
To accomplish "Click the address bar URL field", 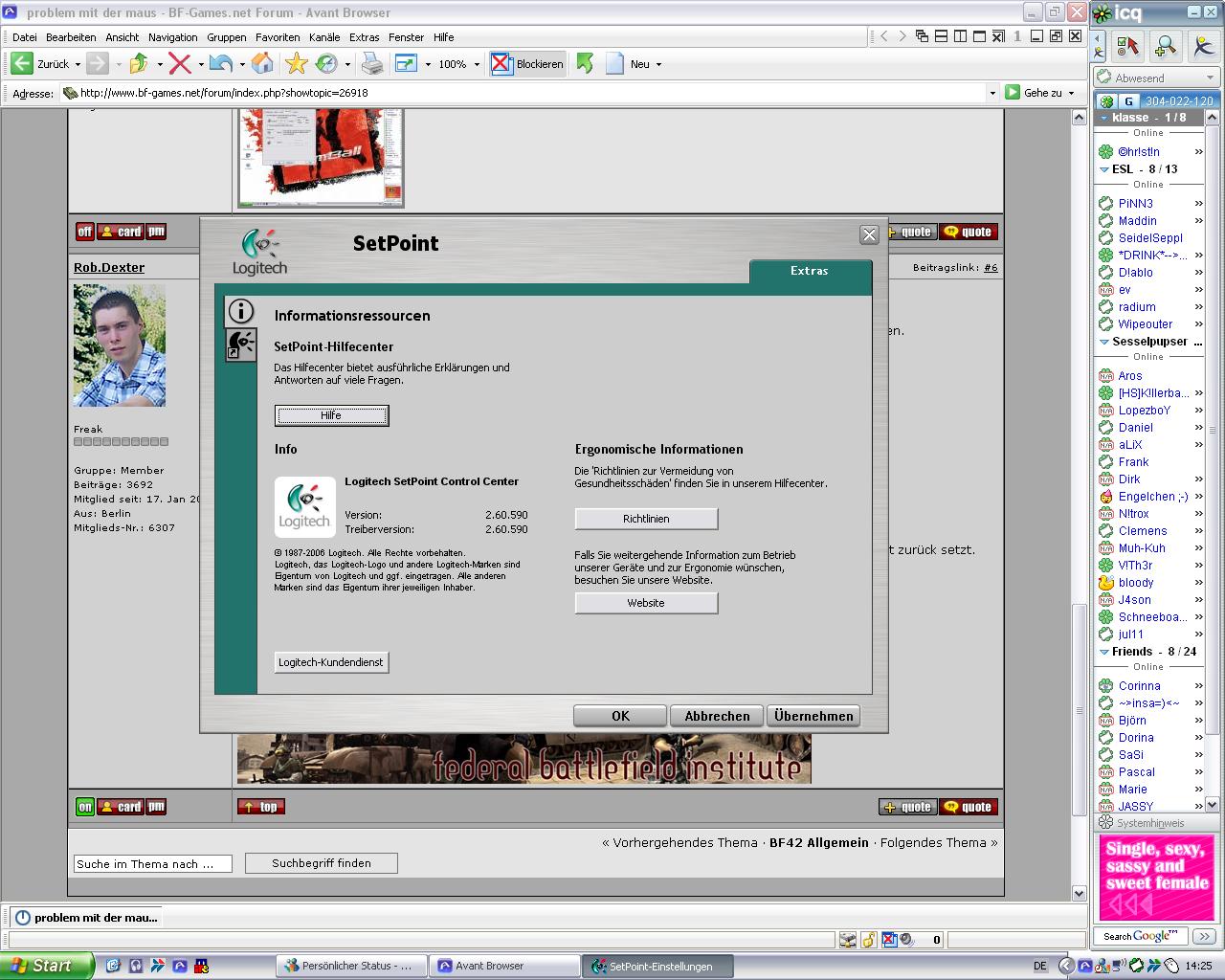I will tap(523, 93).
